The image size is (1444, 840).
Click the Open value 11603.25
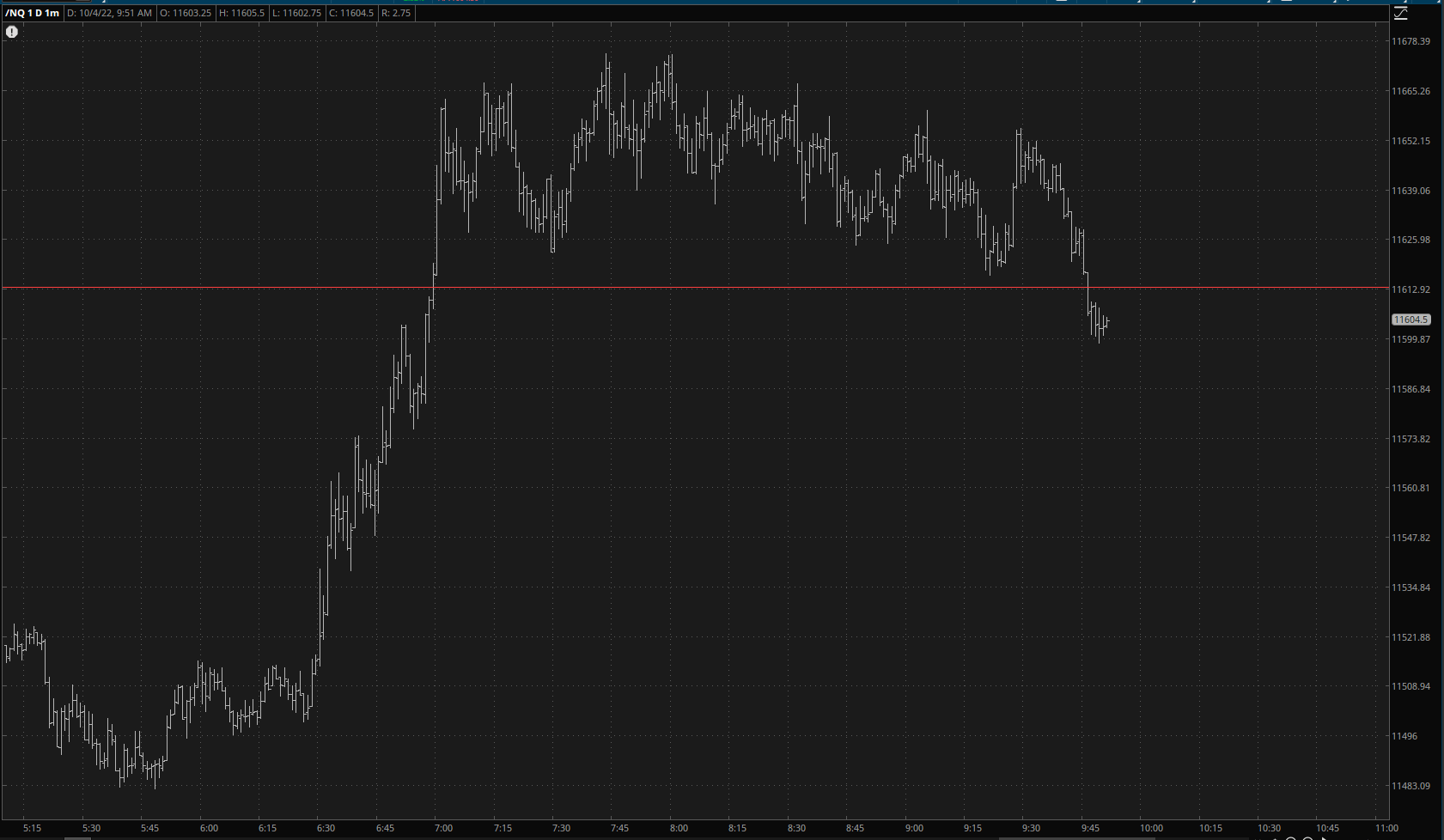[x=186, y=14]
